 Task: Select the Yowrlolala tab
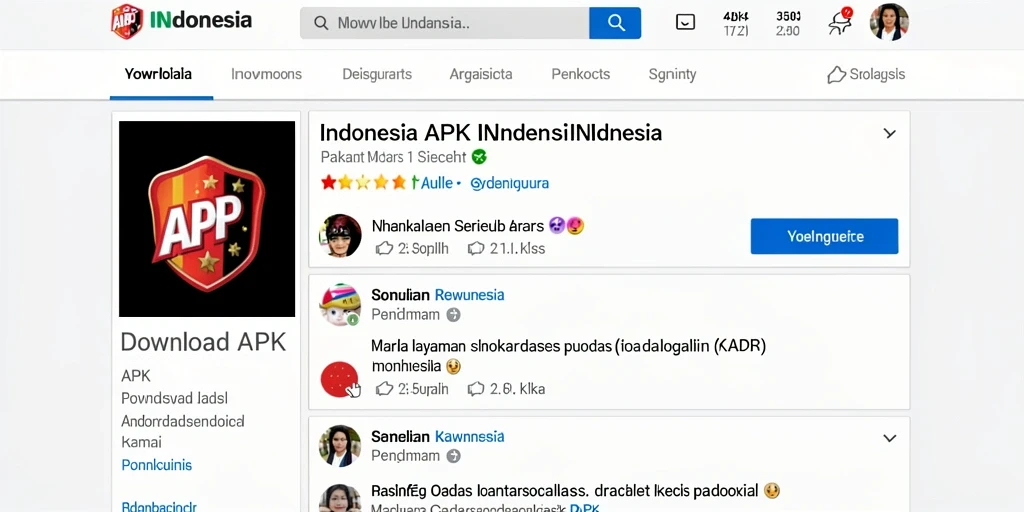[159, 74]
